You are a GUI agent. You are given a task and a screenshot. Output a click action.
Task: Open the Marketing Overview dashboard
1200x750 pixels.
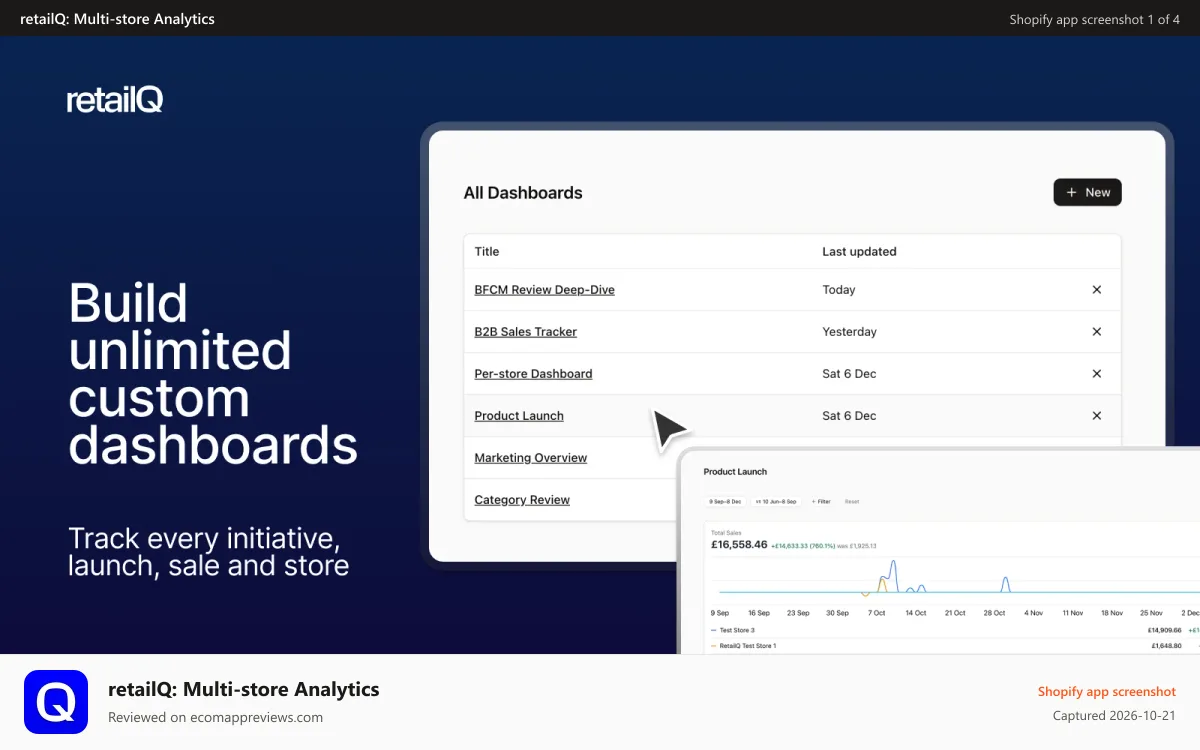(530, 458)
